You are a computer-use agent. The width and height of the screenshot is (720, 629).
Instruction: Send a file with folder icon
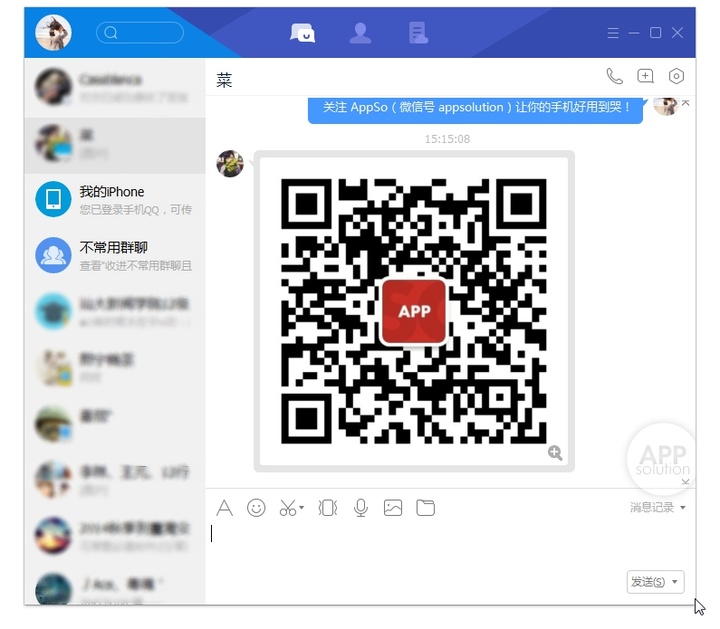click(426, 508)
